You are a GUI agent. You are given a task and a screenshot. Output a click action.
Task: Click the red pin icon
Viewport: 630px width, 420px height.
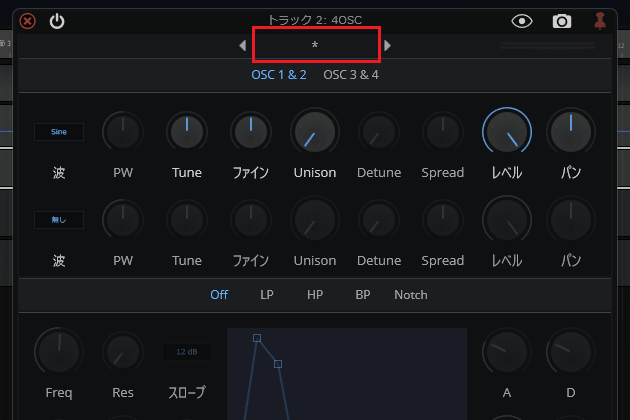click(600, 20)
